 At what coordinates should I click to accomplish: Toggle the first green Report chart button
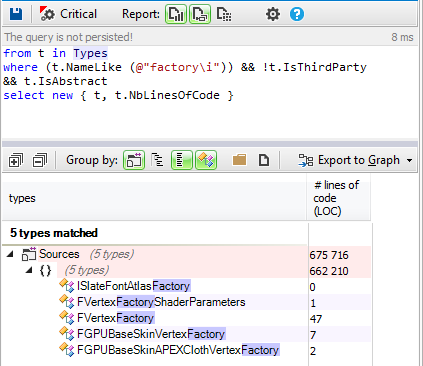click(176, 14)
